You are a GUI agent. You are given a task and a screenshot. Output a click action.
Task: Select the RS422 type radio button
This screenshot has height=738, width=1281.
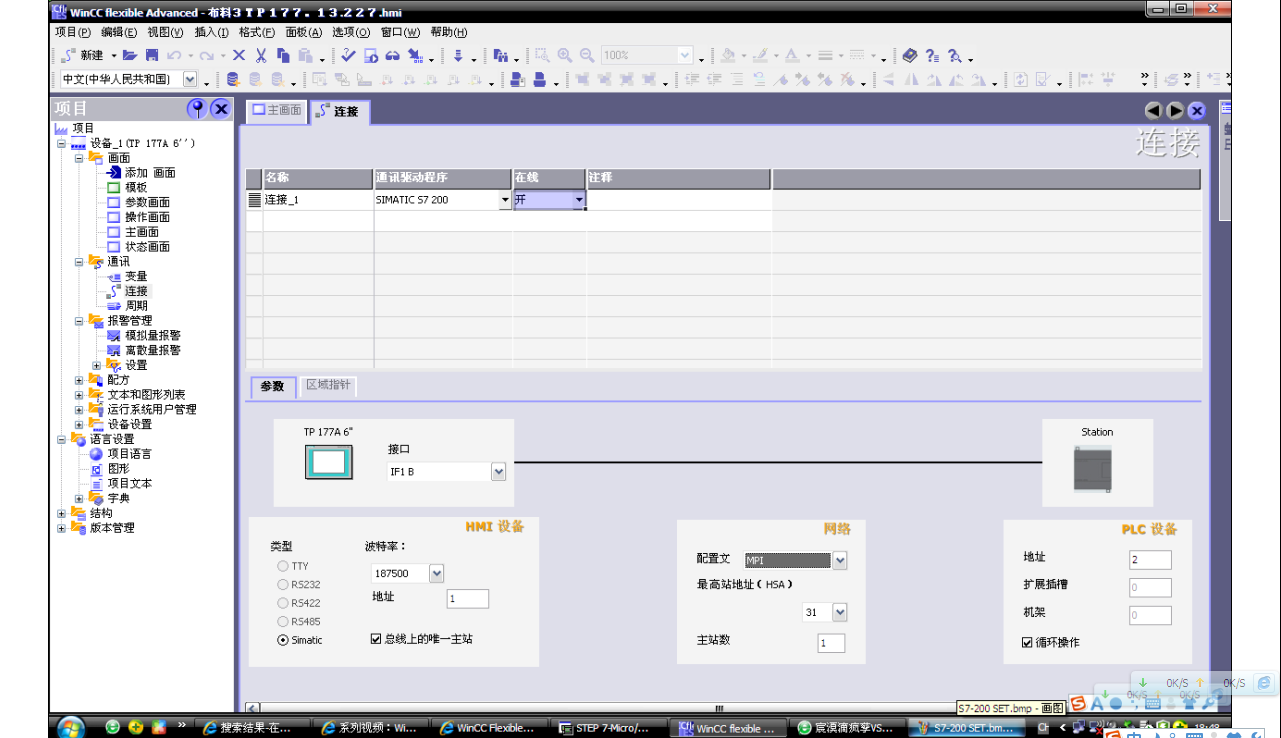point(283,603)
